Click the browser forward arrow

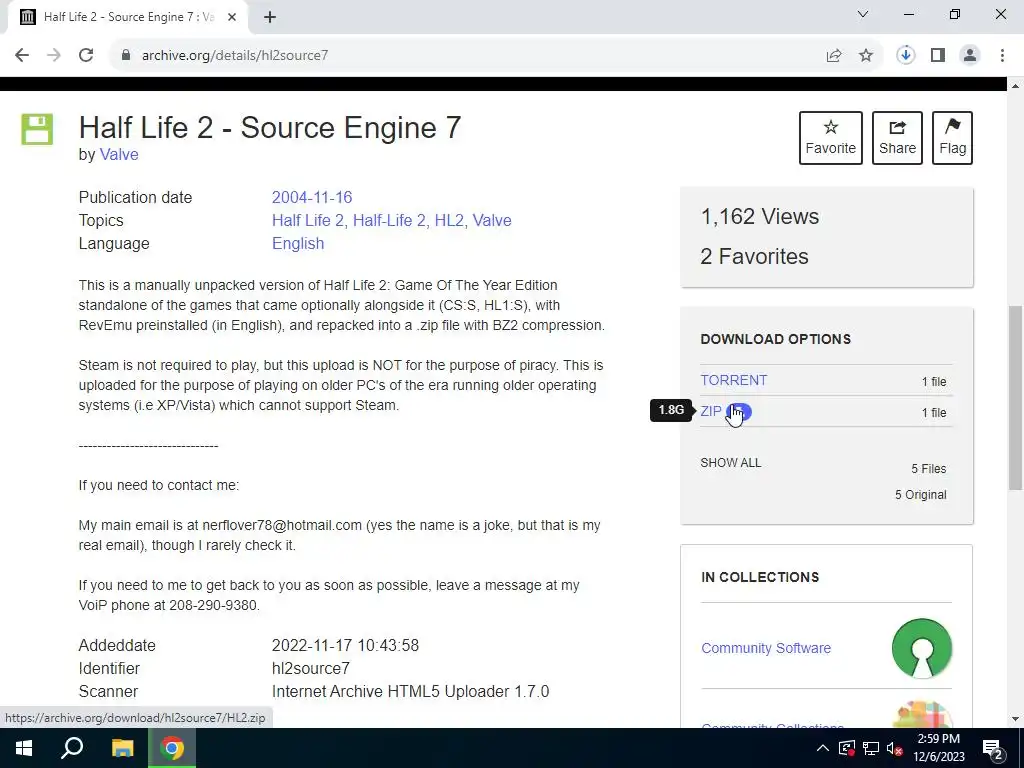coord(54,56)
